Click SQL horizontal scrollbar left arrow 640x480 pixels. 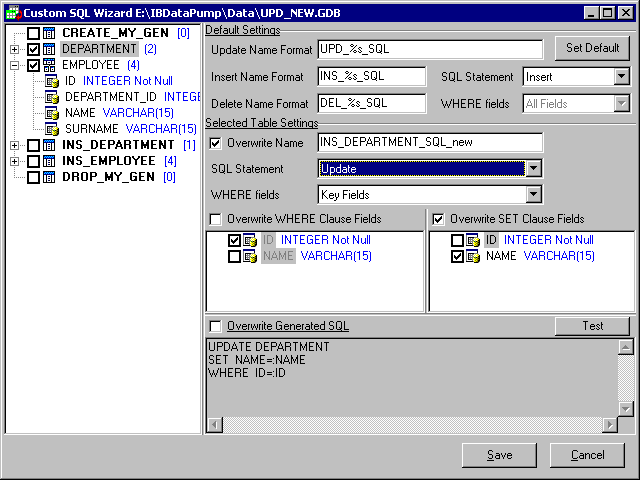215,425
